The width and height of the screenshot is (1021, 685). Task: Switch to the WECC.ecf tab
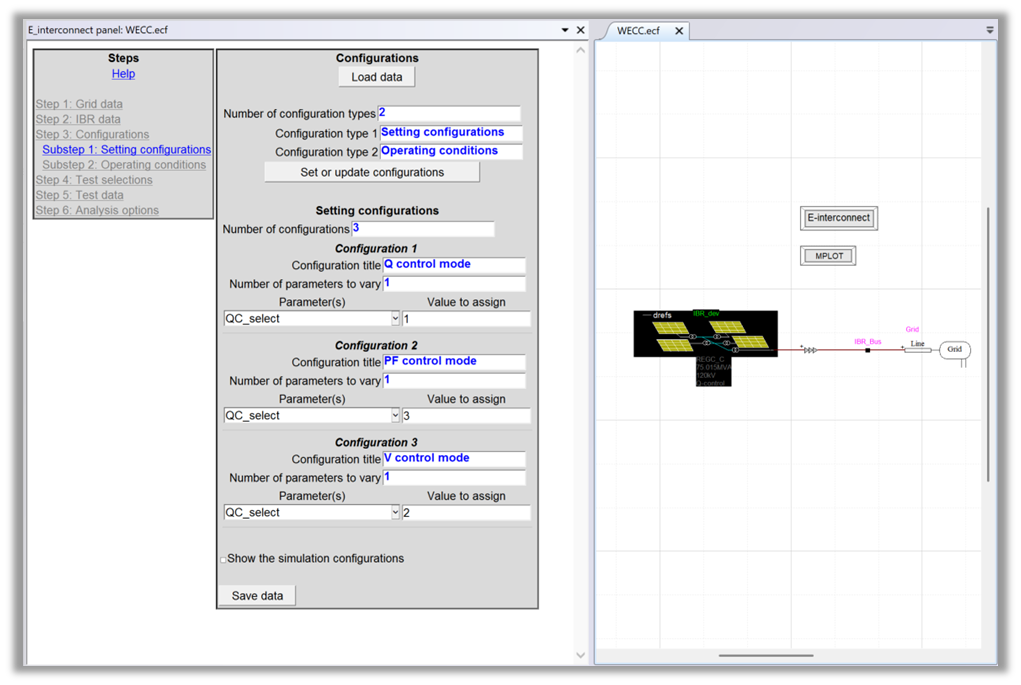638,31
